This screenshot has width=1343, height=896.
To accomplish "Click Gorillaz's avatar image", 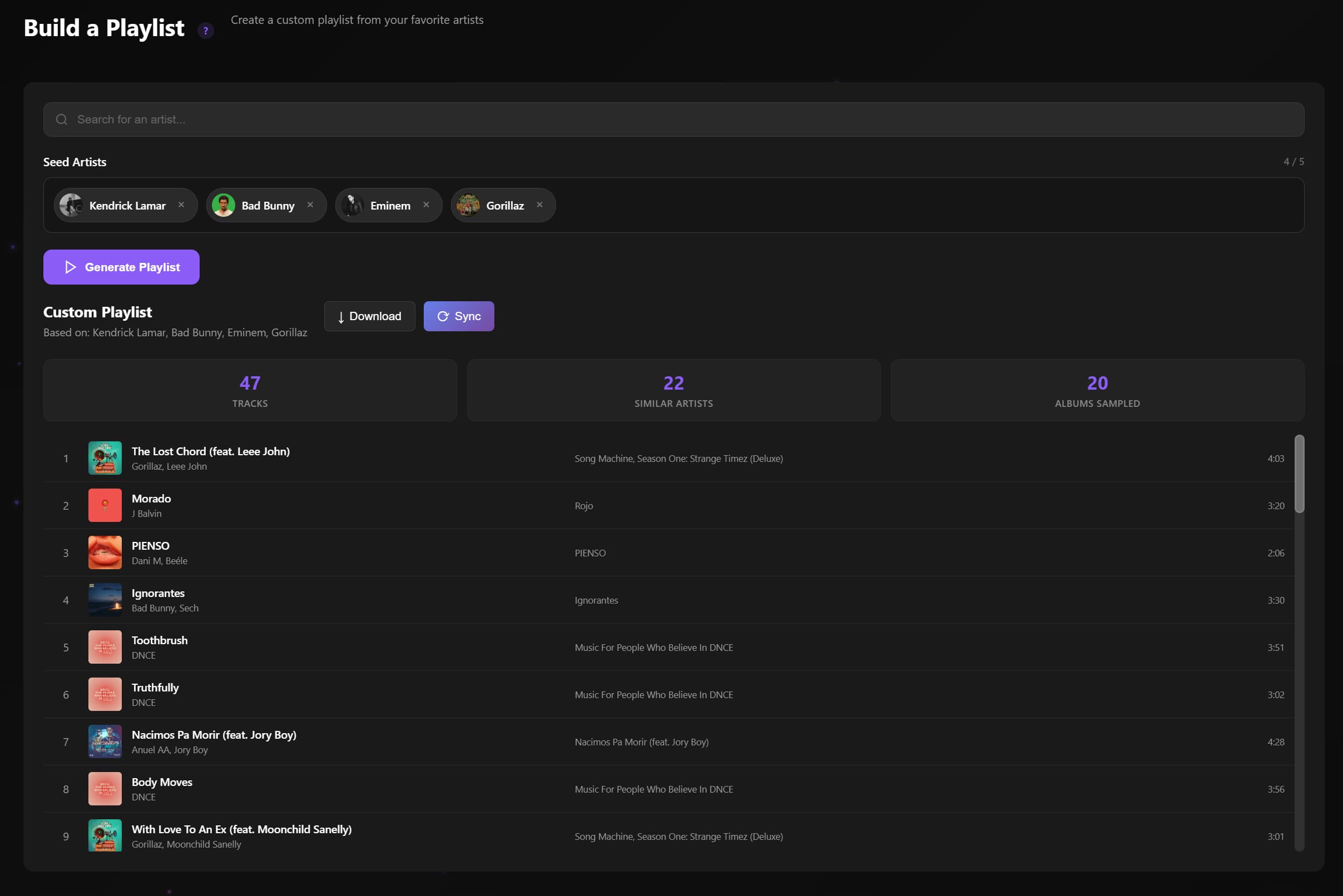I will [468, 205].
